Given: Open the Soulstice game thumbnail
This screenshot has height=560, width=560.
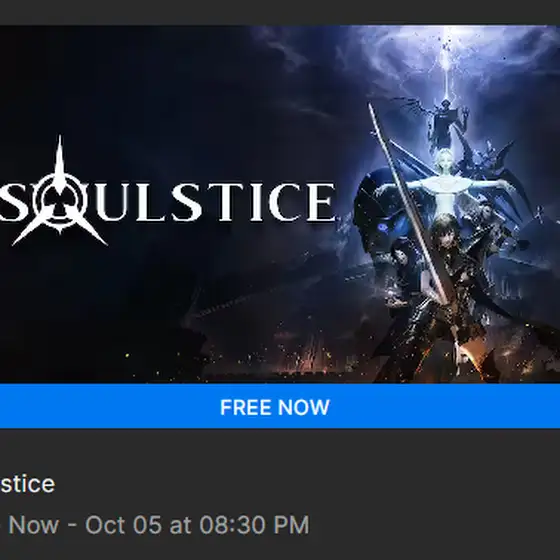Looking at the screenshot, I should [280, 204].
